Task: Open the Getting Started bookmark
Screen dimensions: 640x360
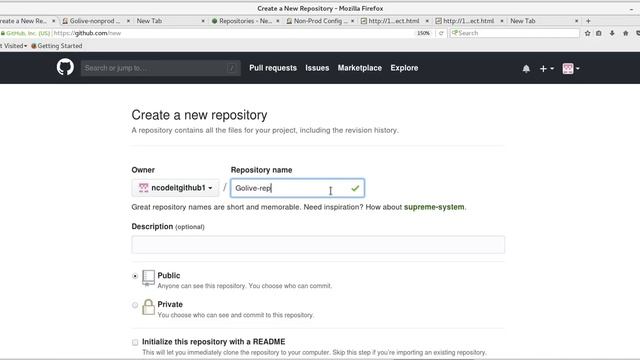Action: coord(57,46)
